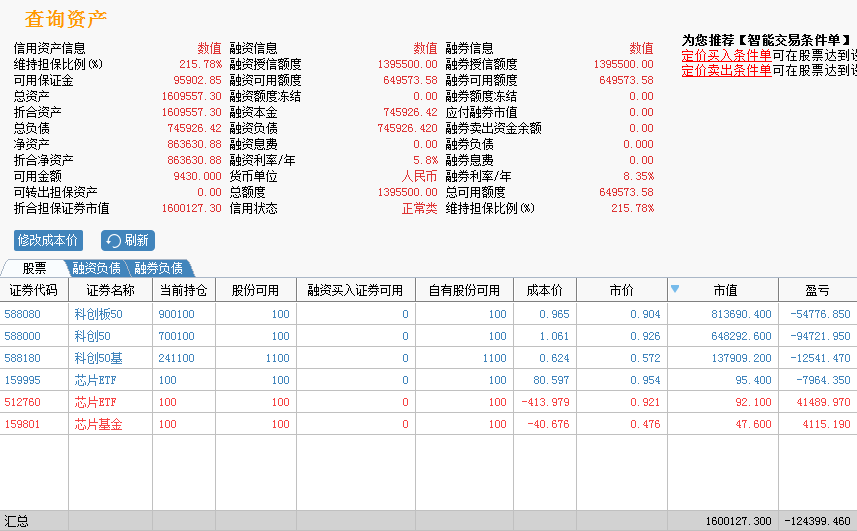Click 信用状态 value 正常类
This screenshot has height=531, width=857.
(420, 208)
